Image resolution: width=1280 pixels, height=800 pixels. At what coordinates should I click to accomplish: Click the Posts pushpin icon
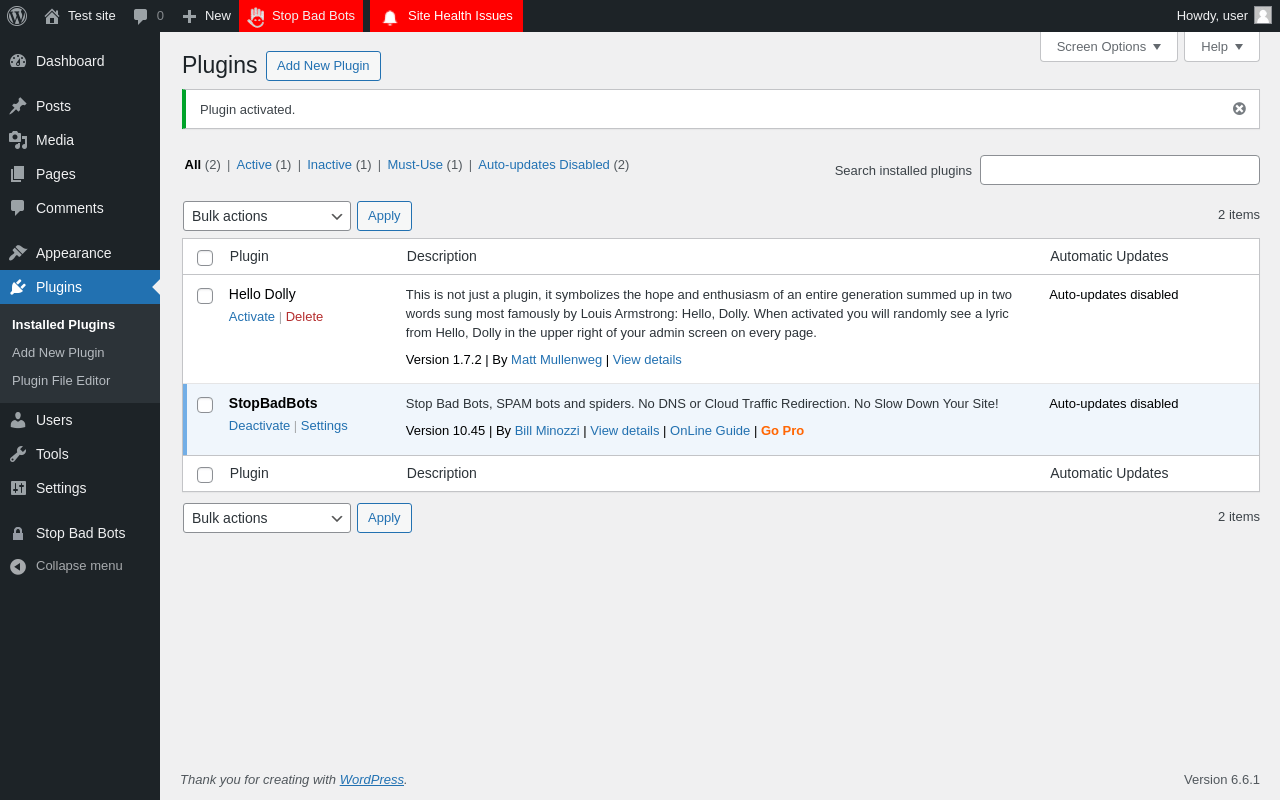(18, 106)
